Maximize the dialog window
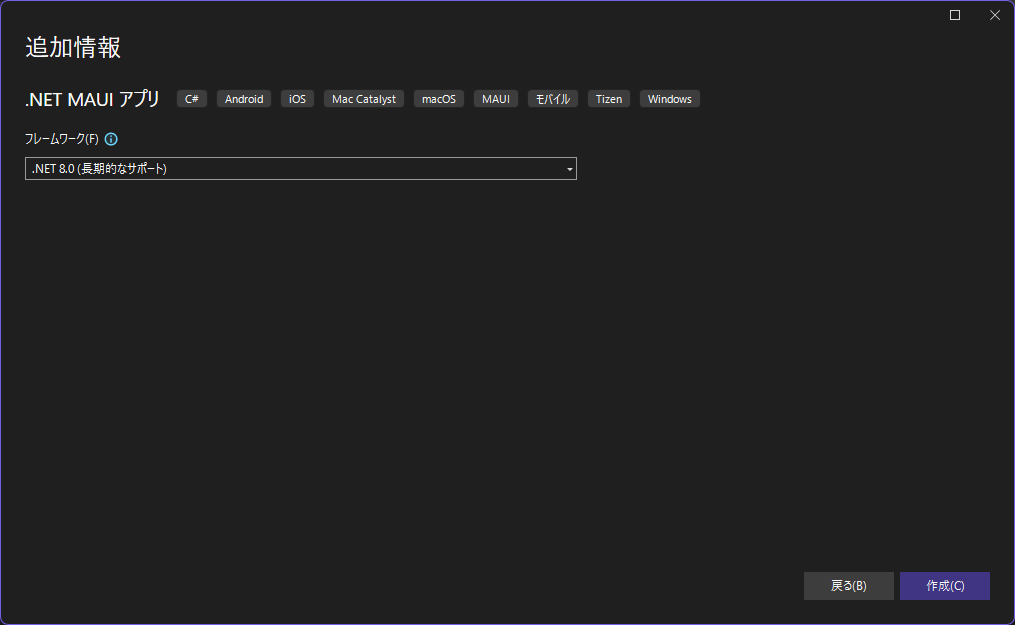The image size is (1015, 625). pos(955,15)
